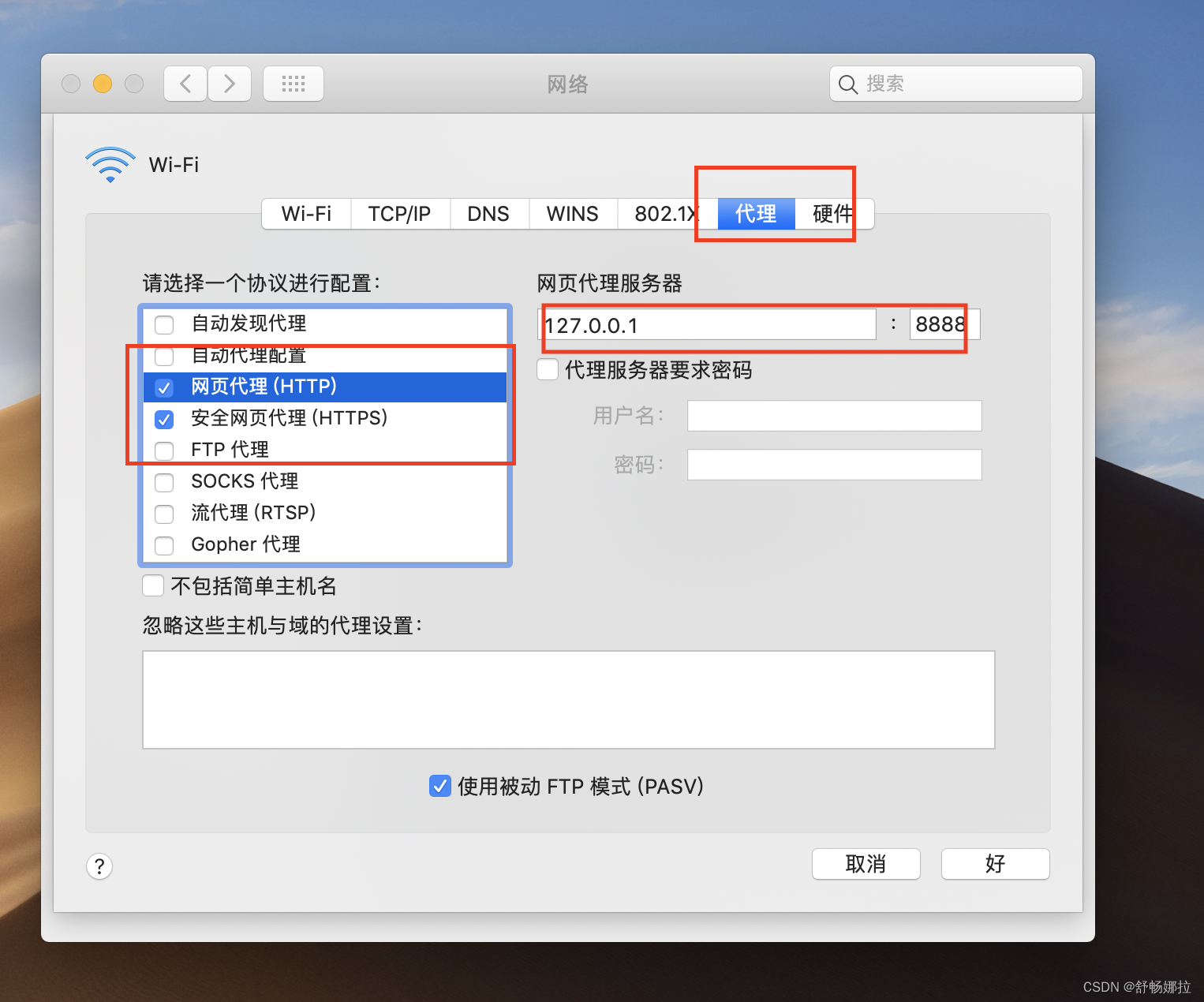Confirm with the 好 button
Screen dimensions: 1204x1002
coord(996,864)
